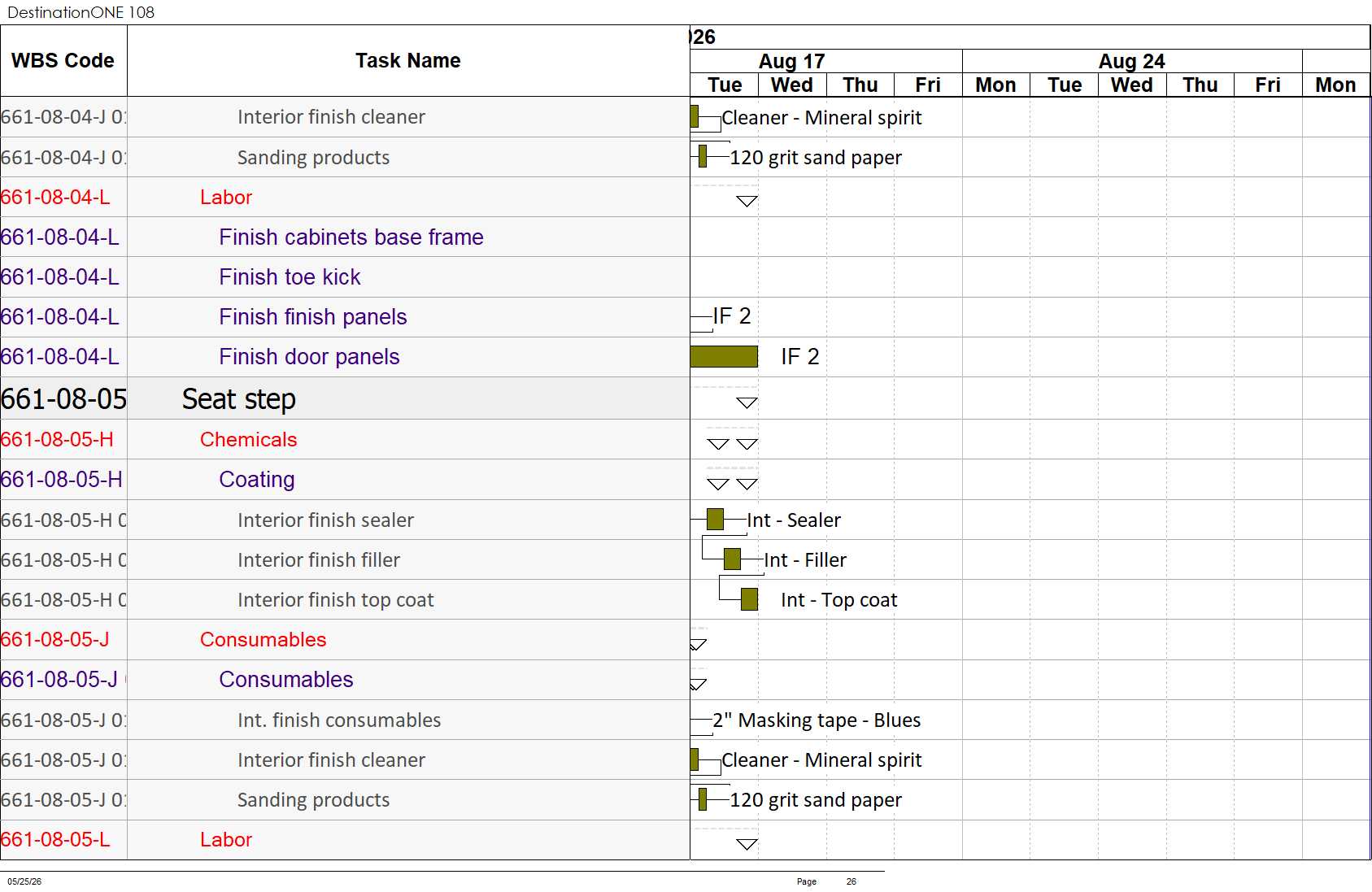Image resolution: width=1372 pixels, height=892 pixels.
Task: Click the 120 grit sand paper bar under Seat step
Action: pos(703,799)
